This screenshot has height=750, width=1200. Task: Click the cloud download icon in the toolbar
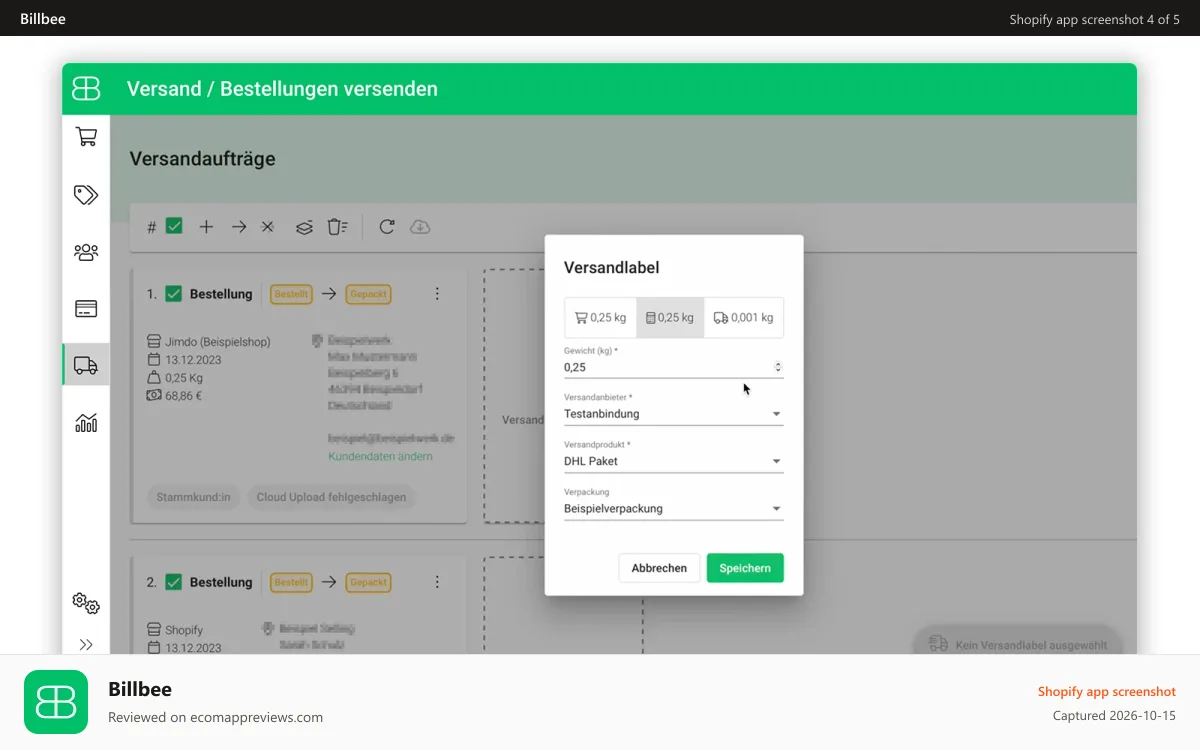pos(420,227)
